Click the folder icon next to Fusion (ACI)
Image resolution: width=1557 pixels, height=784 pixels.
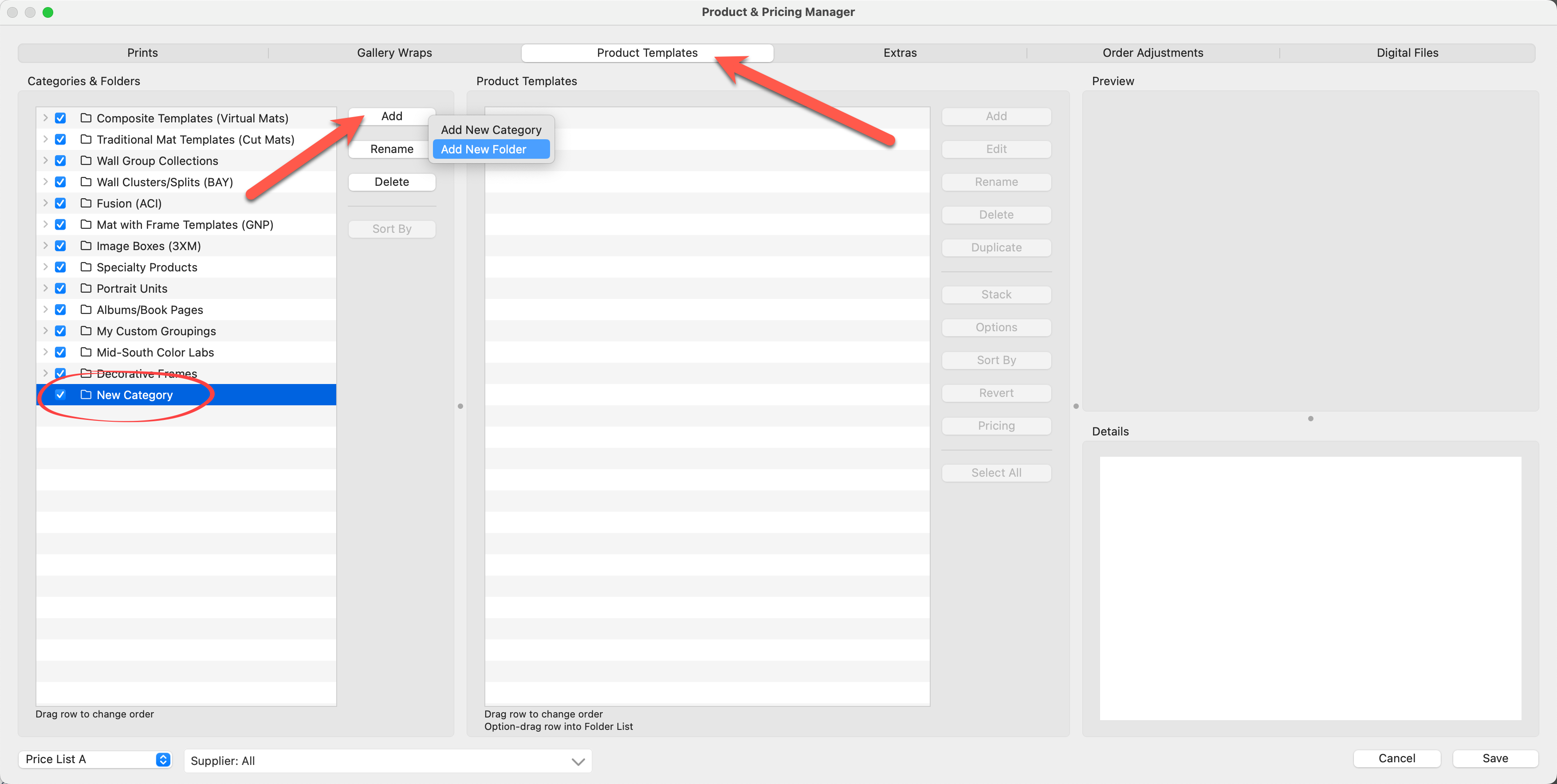click(x=86, y=203)
